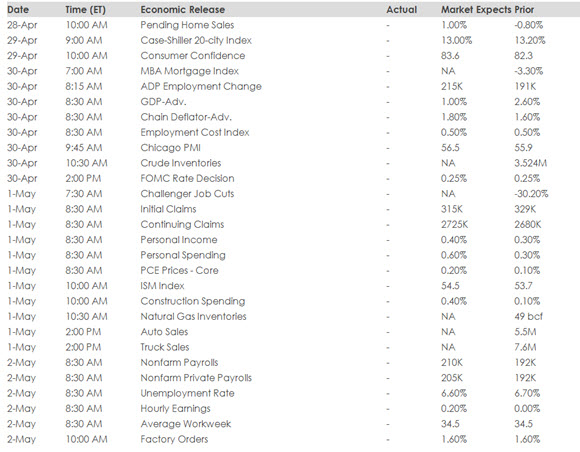Click the Unemployment Rate entry

188,394
